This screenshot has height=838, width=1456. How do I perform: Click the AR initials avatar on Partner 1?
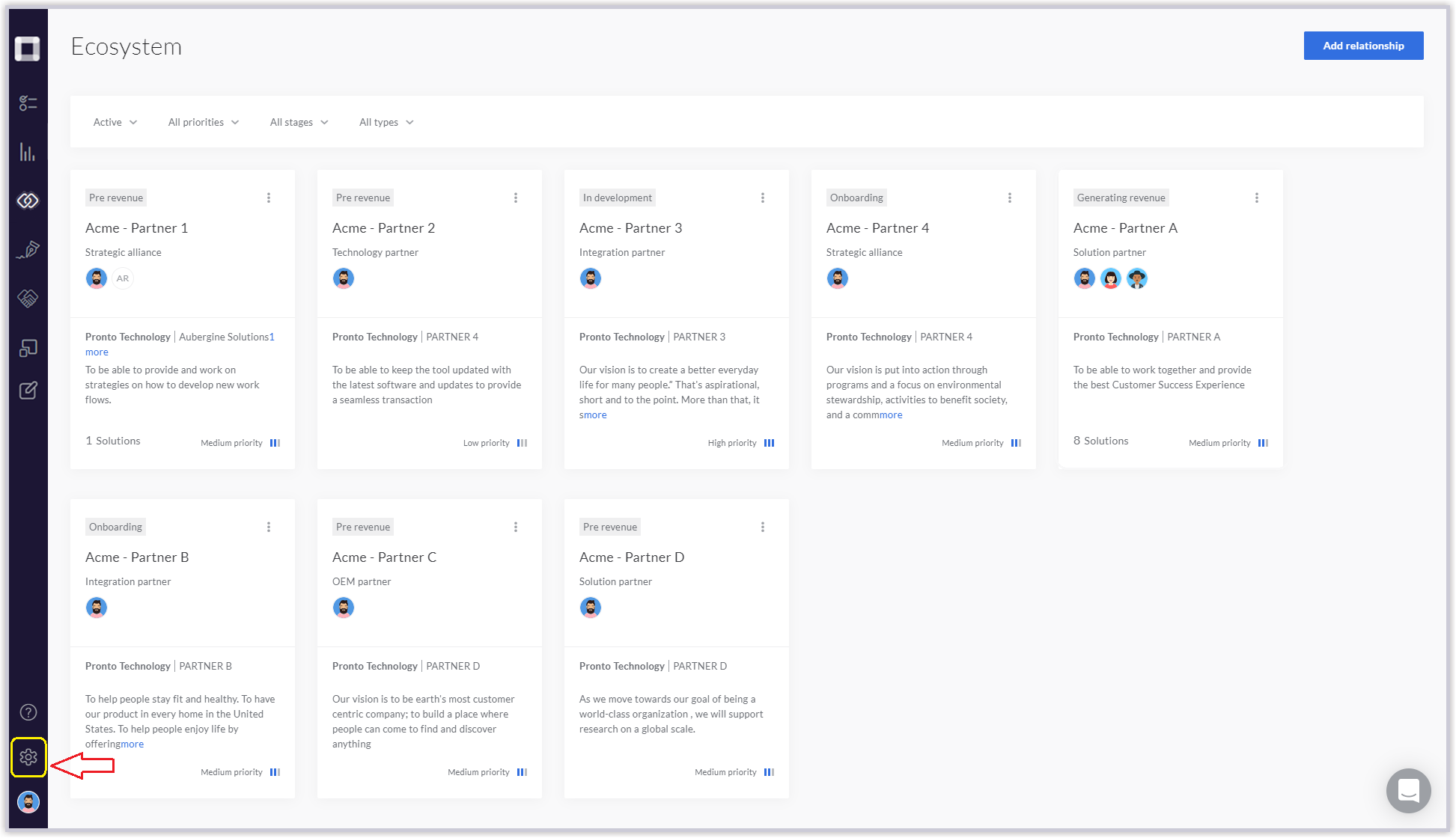coord(123,278)
